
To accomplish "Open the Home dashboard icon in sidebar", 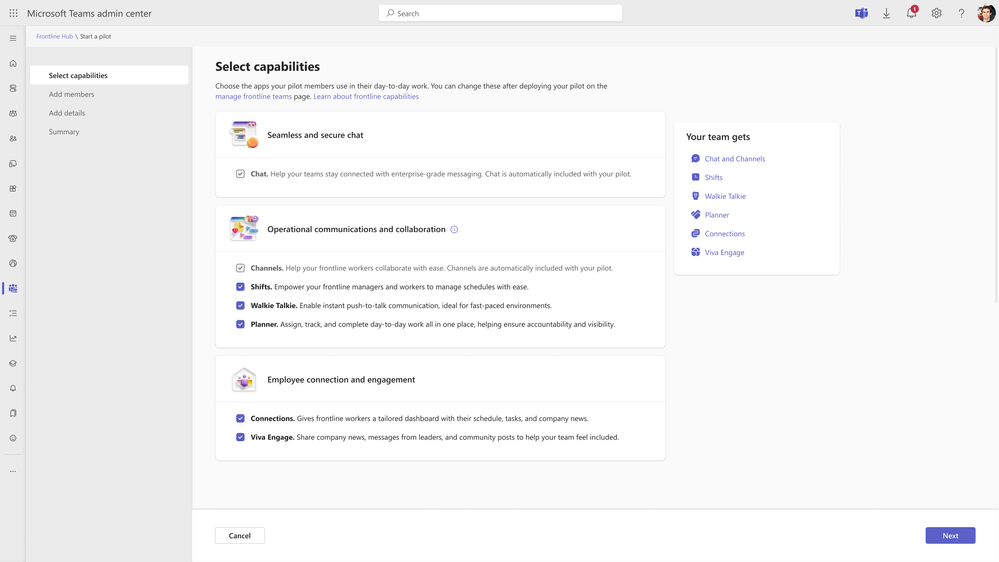I will [x=13, y=63].
